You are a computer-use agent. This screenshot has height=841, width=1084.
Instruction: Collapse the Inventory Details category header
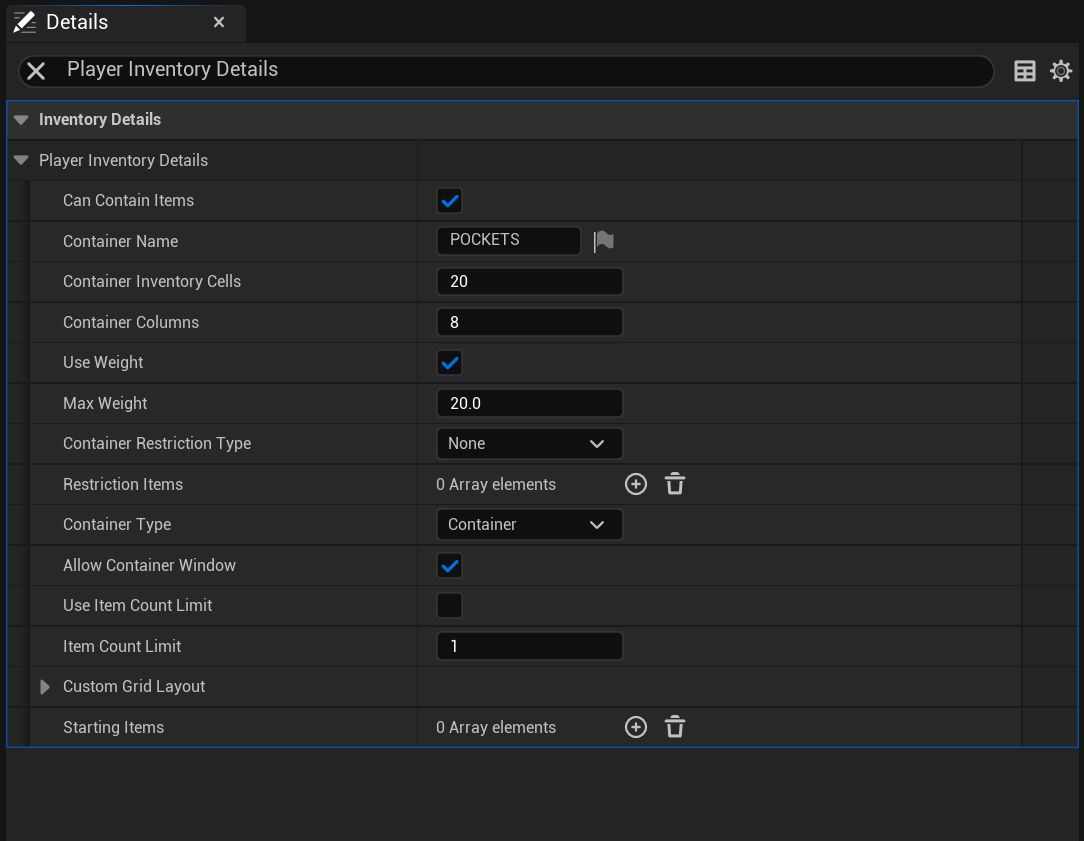21,120
